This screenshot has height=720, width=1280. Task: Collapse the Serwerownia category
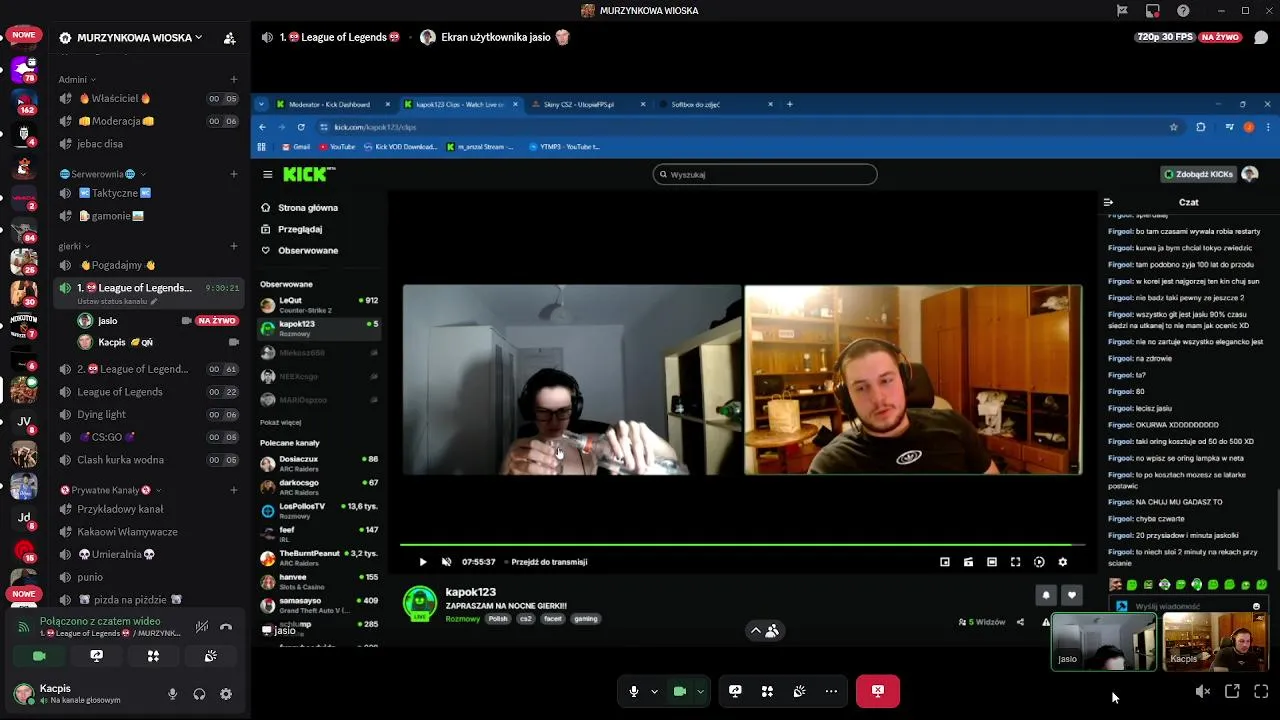click(103, 174)
